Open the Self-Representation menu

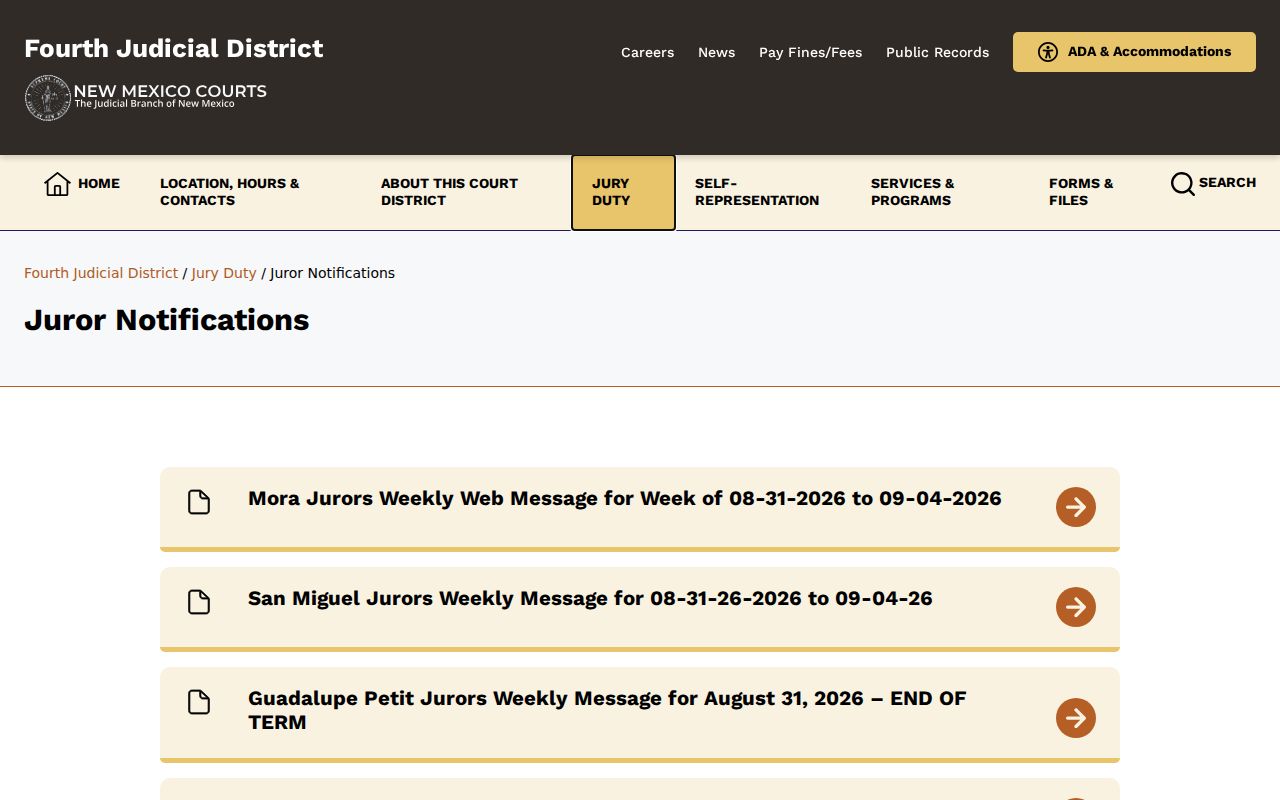point(757,192)
